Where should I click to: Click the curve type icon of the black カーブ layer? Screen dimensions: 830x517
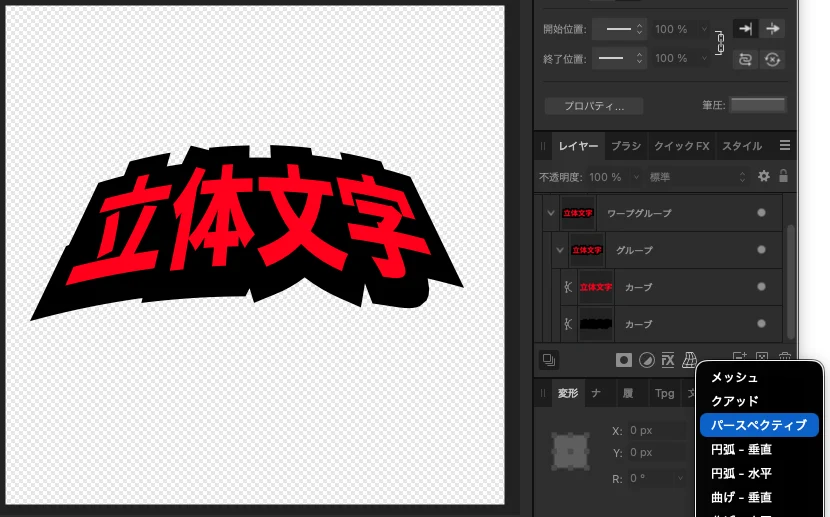pyautogui.click(x=568, y=324)
